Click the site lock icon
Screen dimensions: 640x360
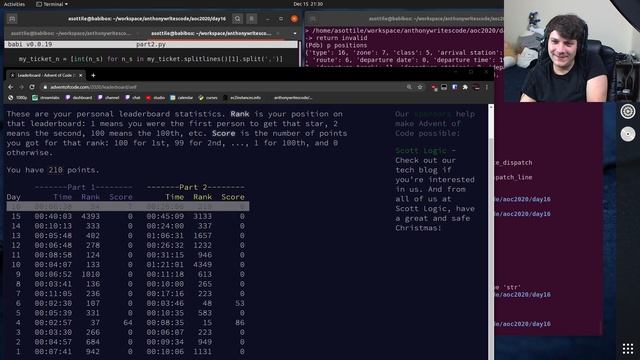(45, 87)
